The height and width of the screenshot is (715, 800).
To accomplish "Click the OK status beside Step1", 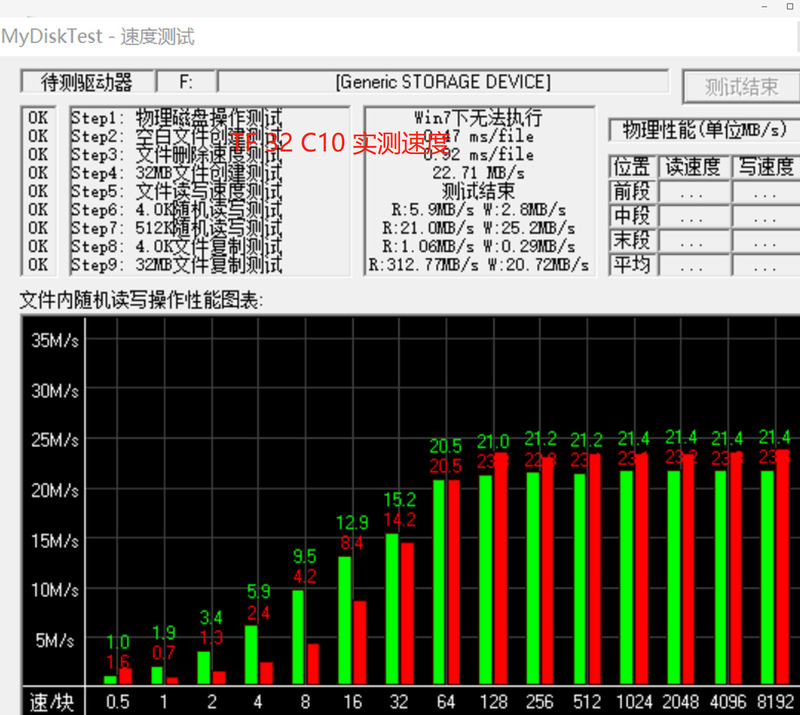I will (38, 118).
